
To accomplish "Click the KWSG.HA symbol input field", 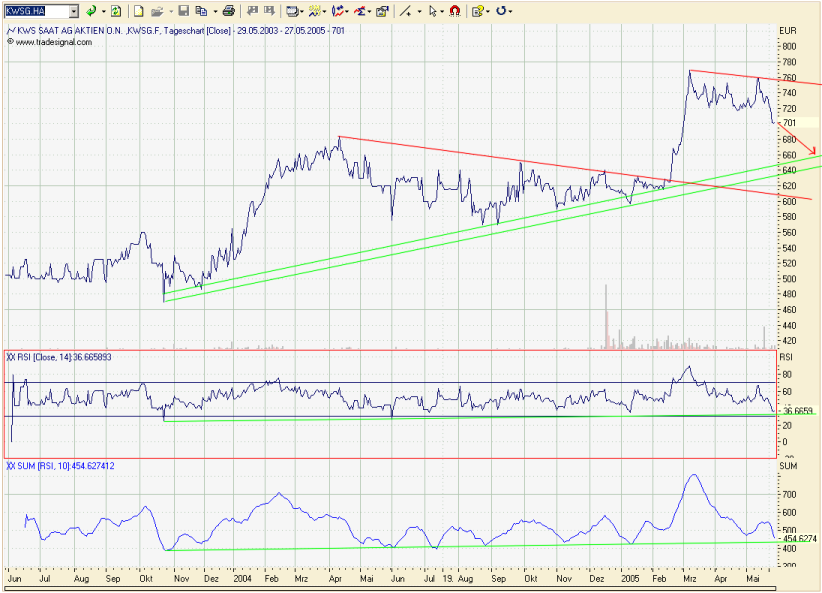I will point(37,11).
